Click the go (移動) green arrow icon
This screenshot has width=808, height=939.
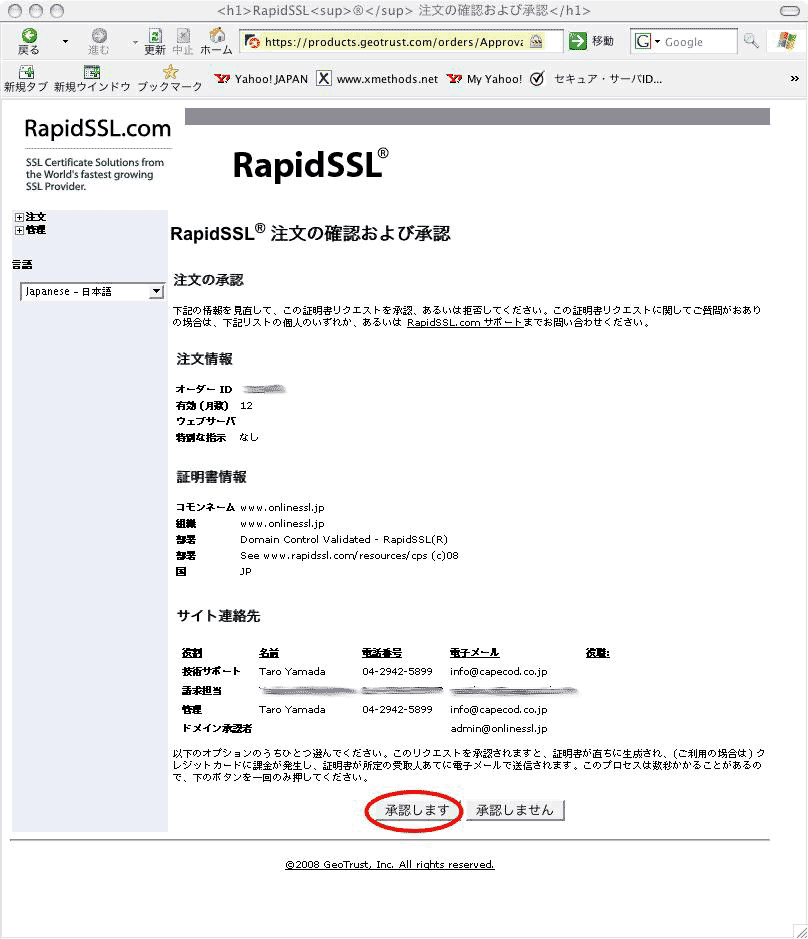point(578,41)
